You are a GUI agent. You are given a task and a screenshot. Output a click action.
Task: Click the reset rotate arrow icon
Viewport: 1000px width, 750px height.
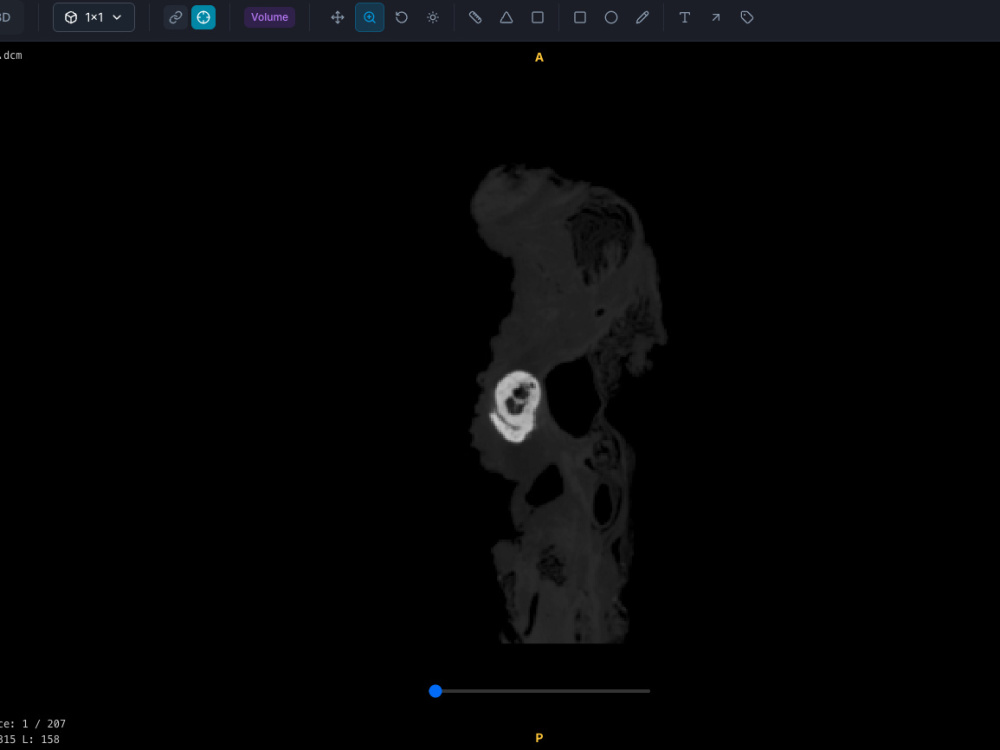[401, 17]
